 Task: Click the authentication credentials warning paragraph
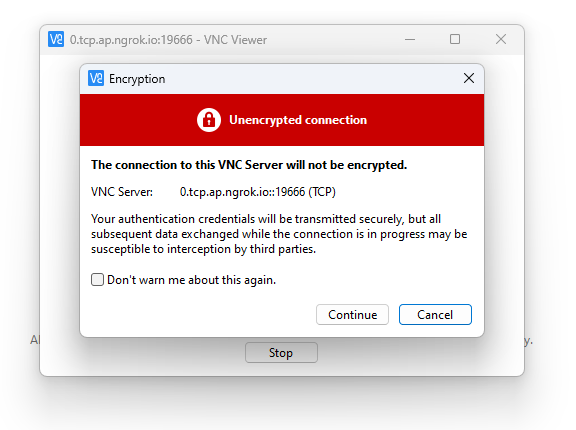(x=279, y=234)
